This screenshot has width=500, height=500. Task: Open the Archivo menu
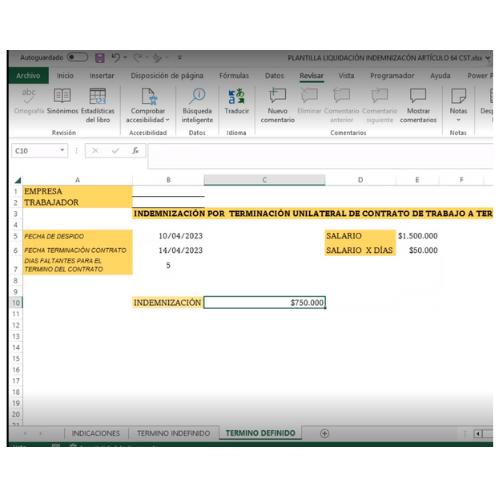(x=28, y=76)
